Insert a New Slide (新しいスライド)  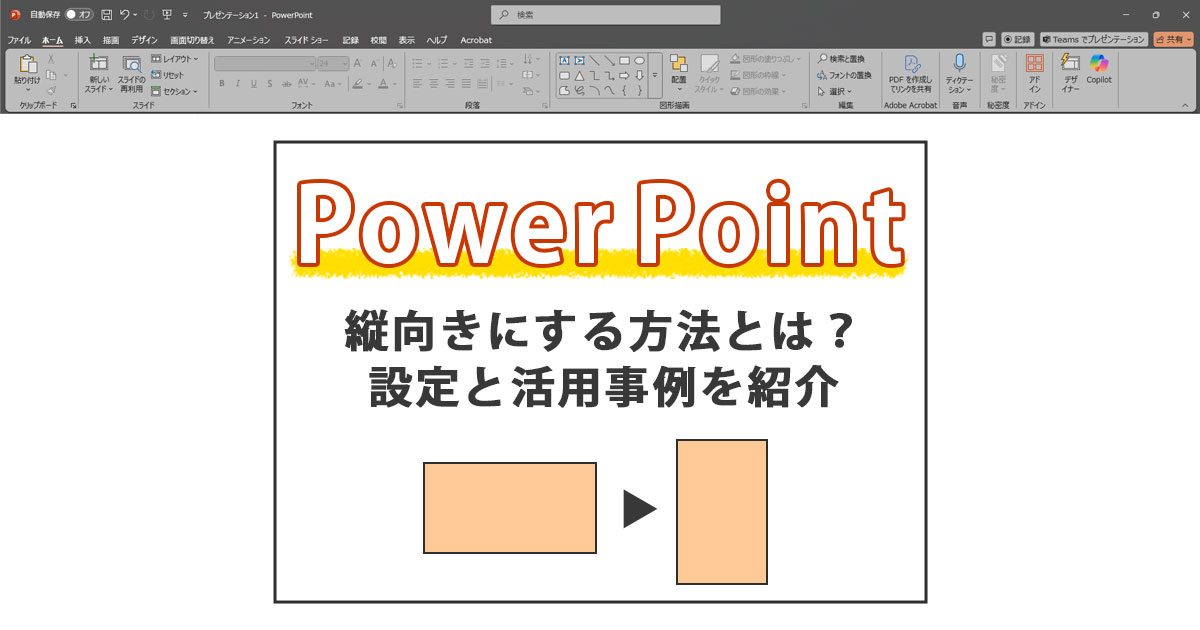tap(98, 72)
